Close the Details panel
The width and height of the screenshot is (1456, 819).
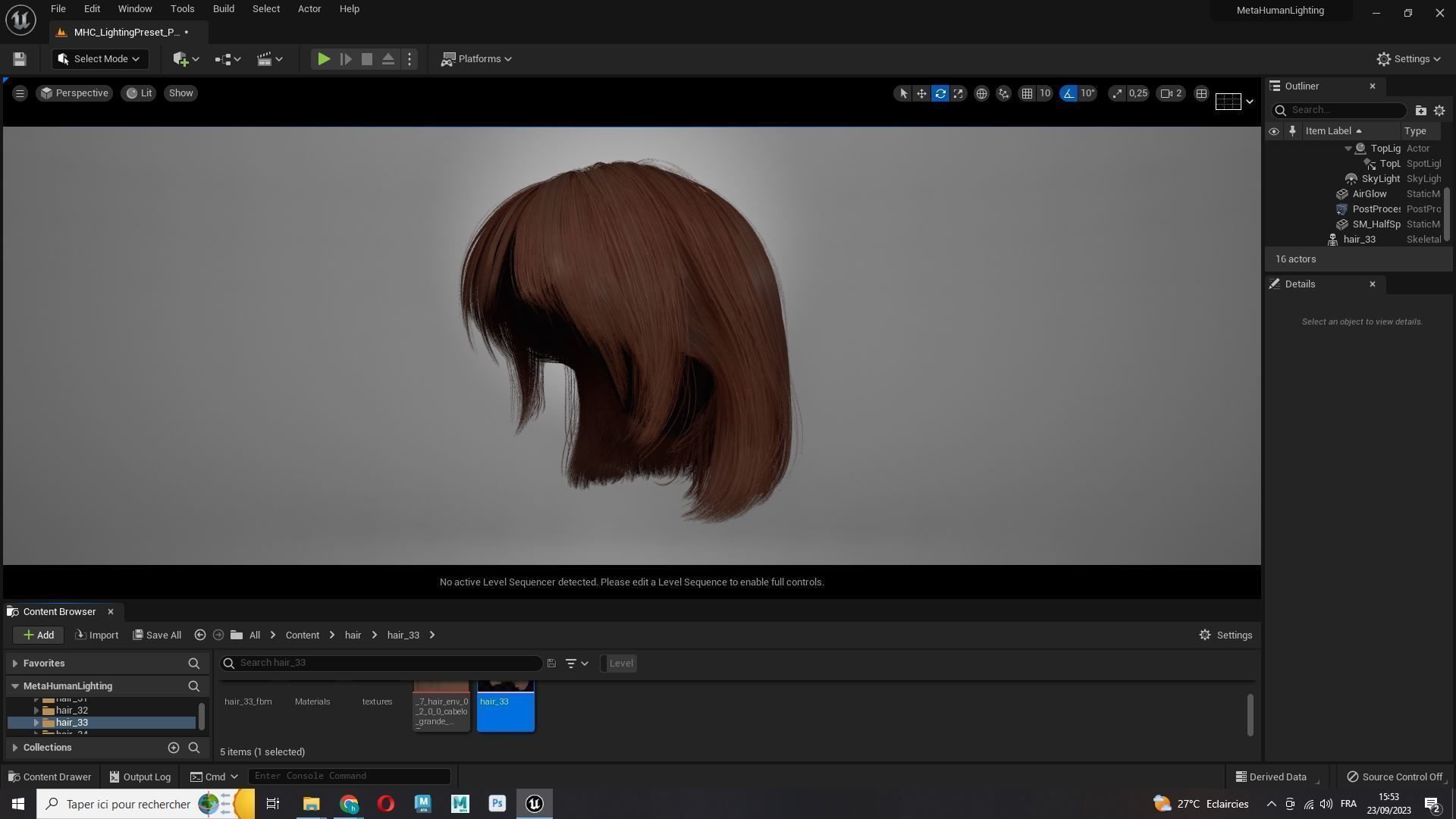pyautogui.click(x=1373, y=284)
